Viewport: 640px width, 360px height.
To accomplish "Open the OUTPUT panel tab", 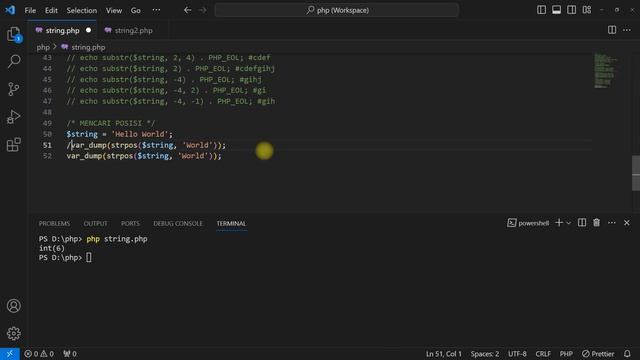I will click(x=96, y=224).
